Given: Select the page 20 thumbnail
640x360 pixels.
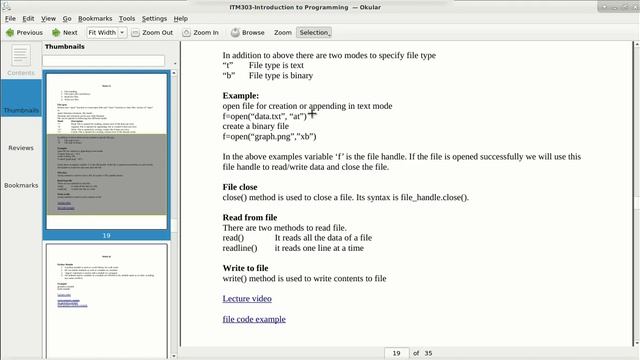Looking at the screenshot, I should [107, 301].
